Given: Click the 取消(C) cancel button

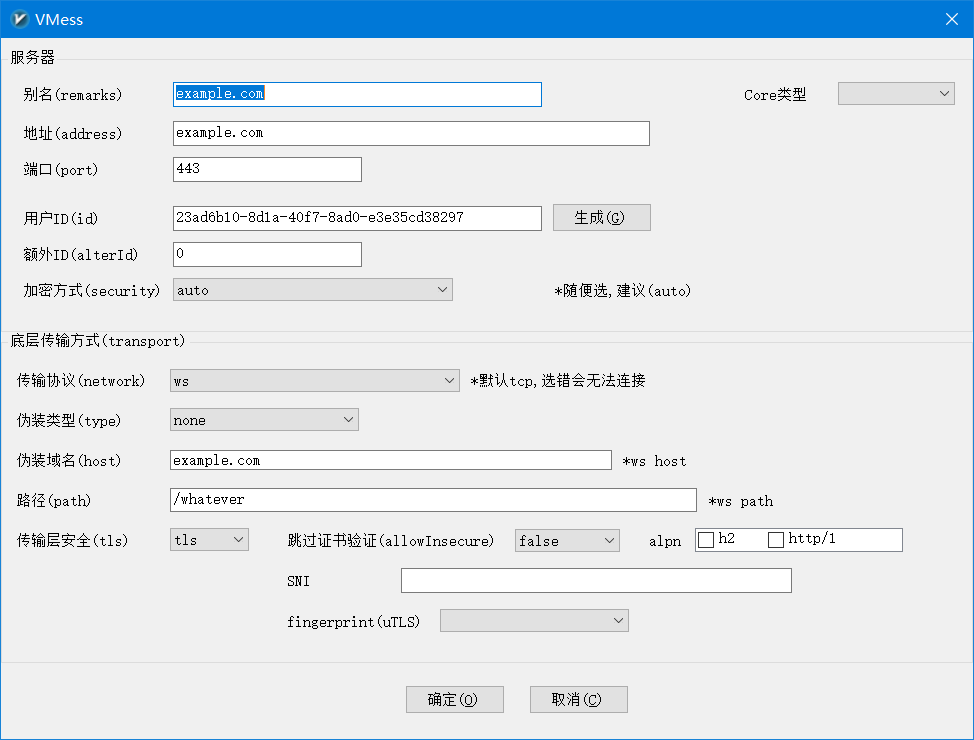Looking at the screenshot, I should point(578,699).
